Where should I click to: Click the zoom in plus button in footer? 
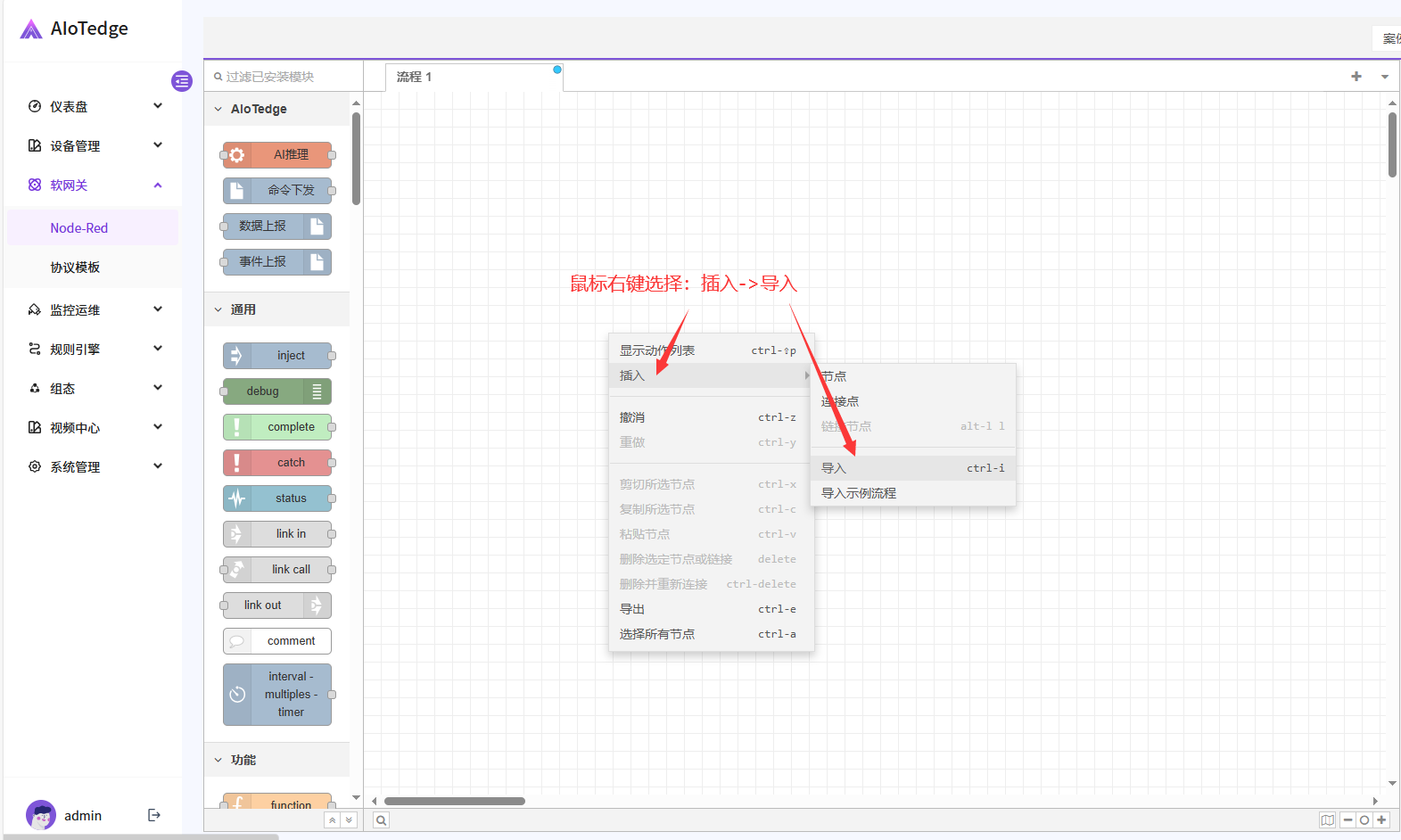(x=1381, y=820)
